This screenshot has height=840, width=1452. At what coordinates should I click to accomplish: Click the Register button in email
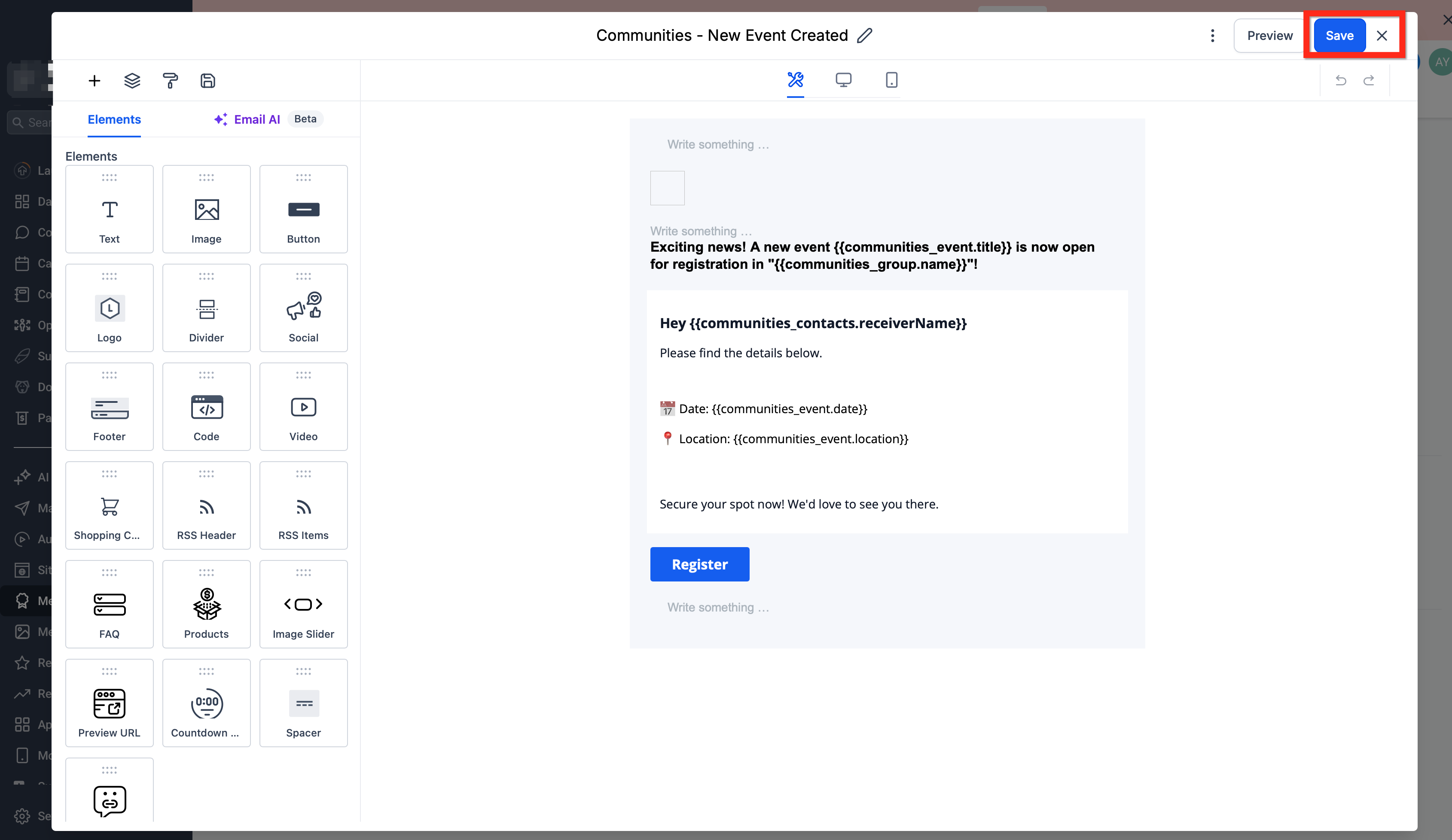point(699,564)
